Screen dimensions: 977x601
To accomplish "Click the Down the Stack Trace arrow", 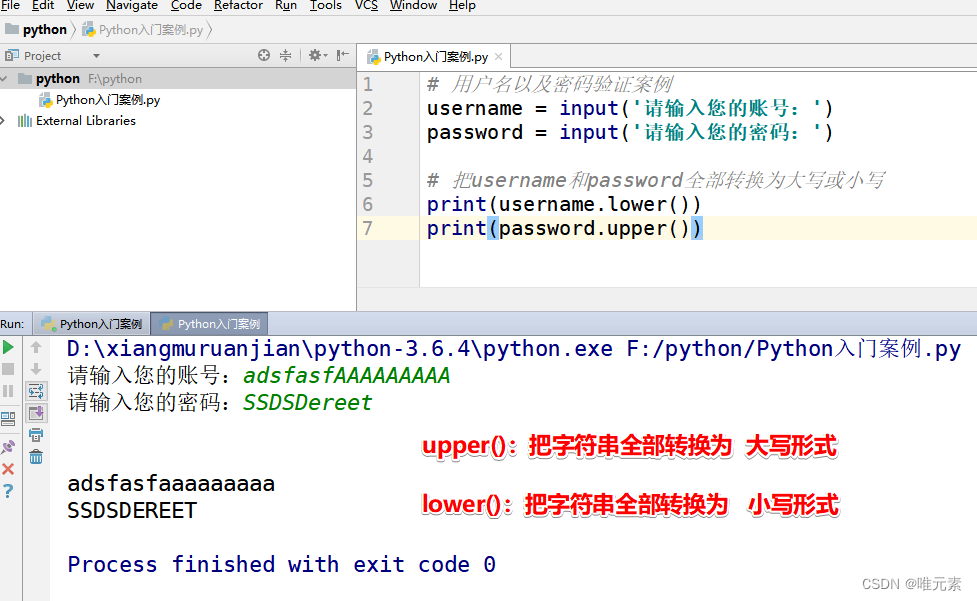I will click(x=36, y=369).
